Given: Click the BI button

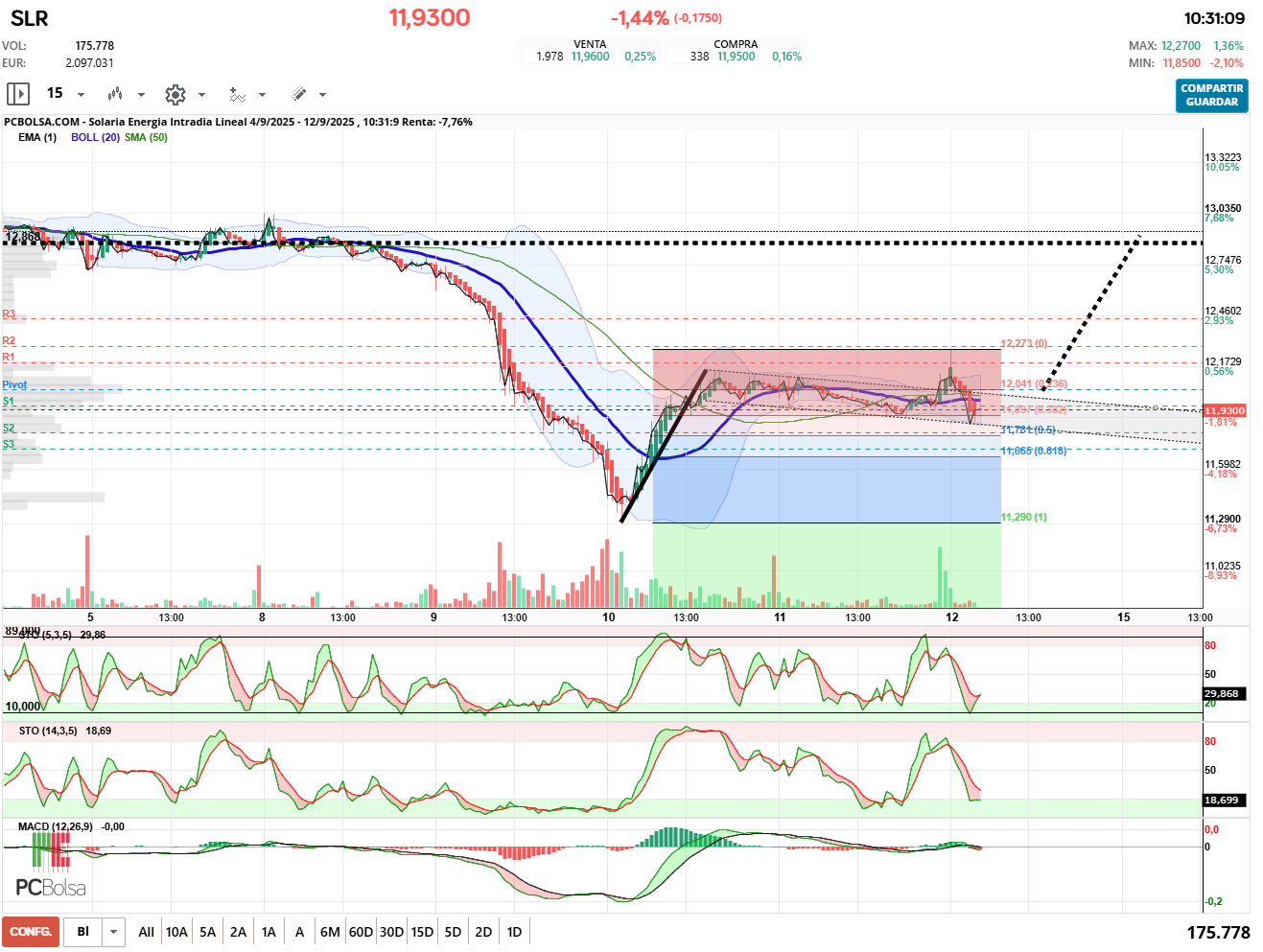Looking at the screenshot, I should pyautogui.click(x=83, y=932).
